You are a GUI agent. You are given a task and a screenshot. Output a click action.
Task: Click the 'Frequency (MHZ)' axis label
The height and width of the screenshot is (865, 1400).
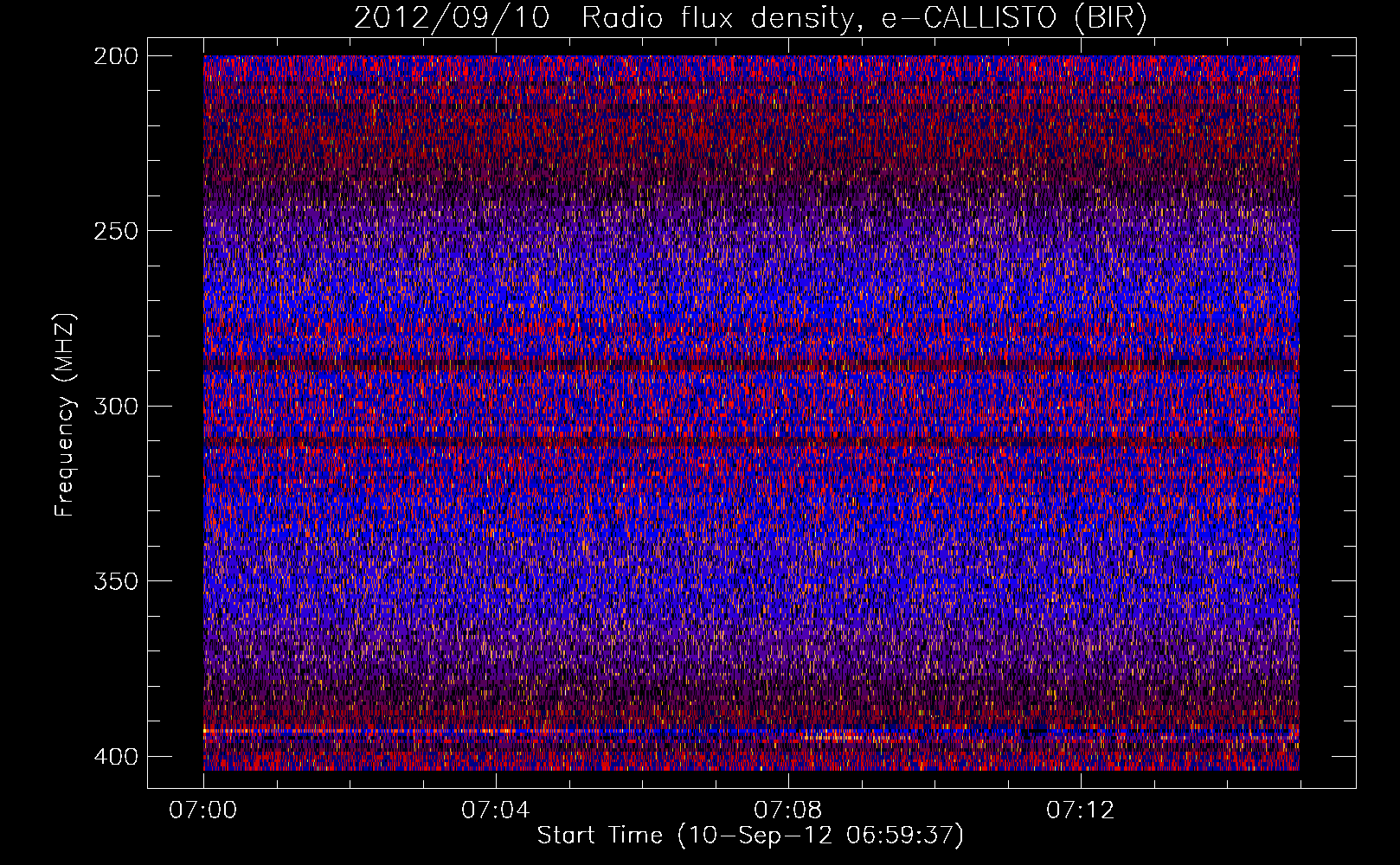(x=65, y=414)
